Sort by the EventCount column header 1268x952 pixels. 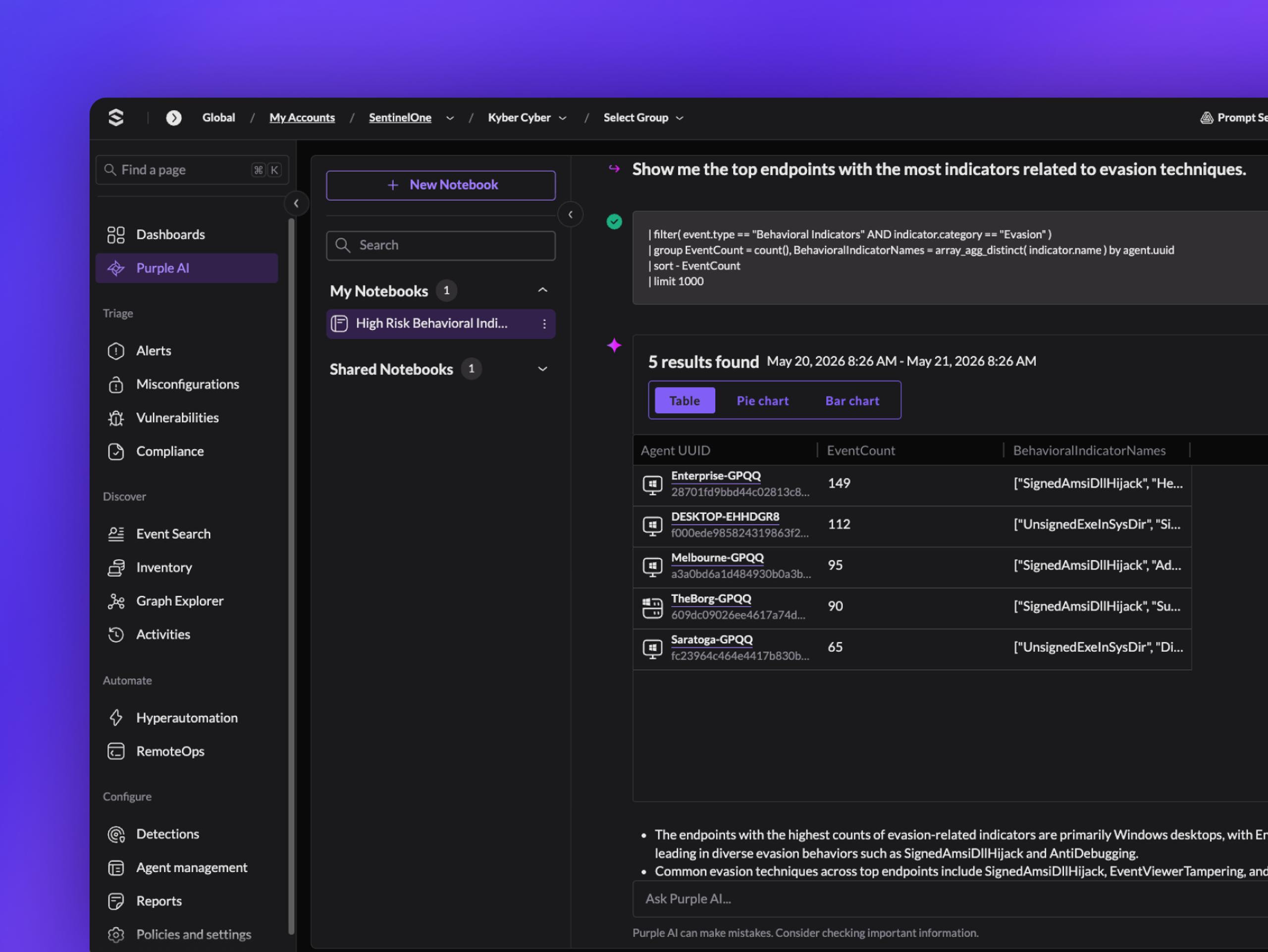point(860,451)
